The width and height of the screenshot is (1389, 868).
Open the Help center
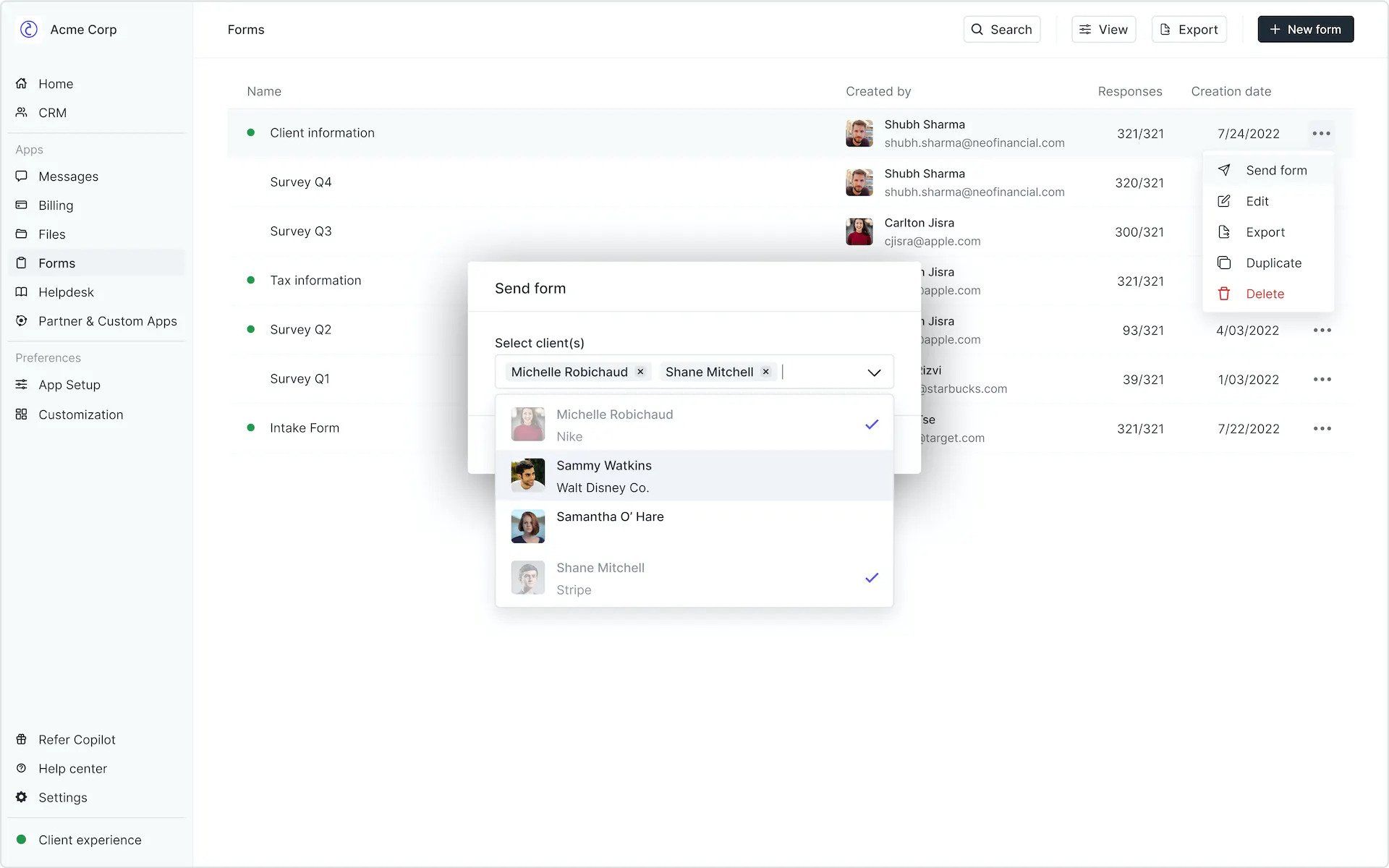(72, 768)
